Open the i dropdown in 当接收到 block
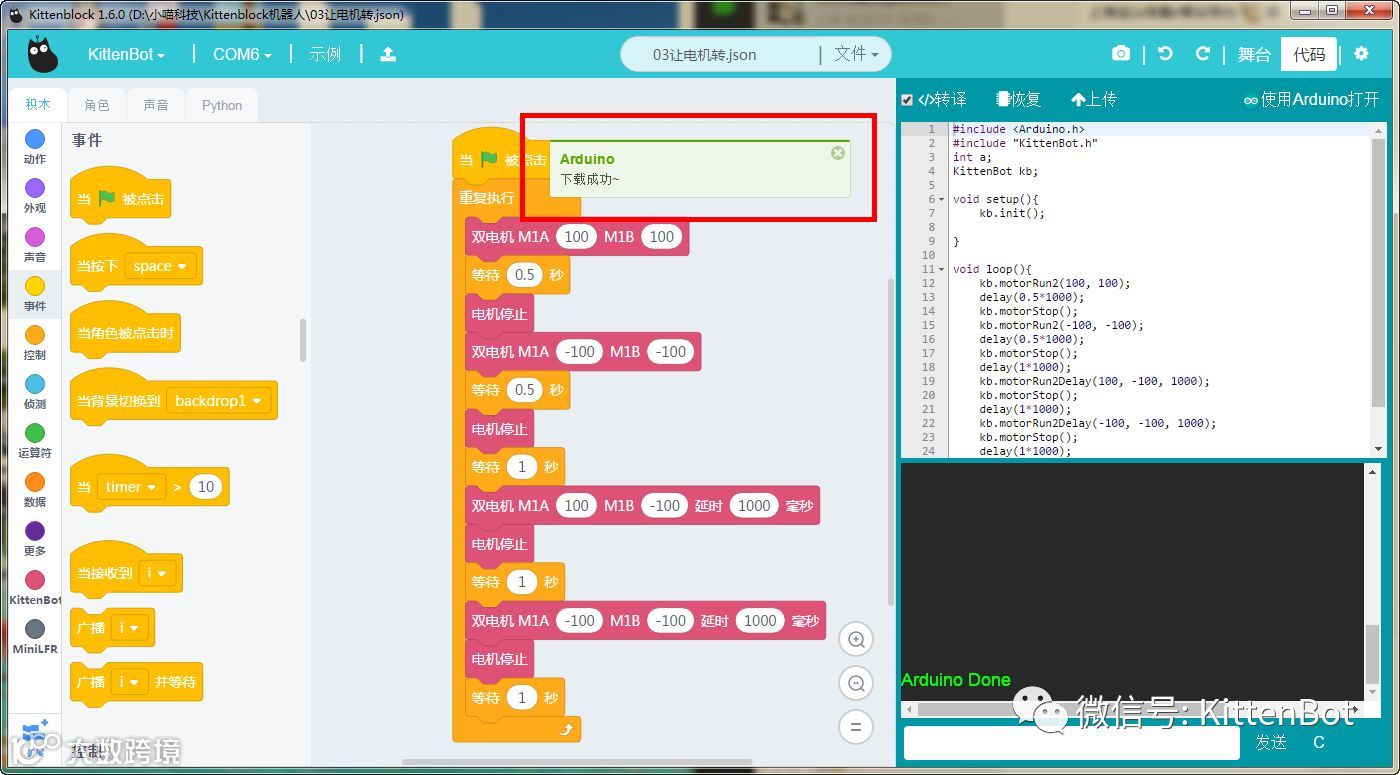Viewport: 1400px width, 775px height. pos(157,573)
